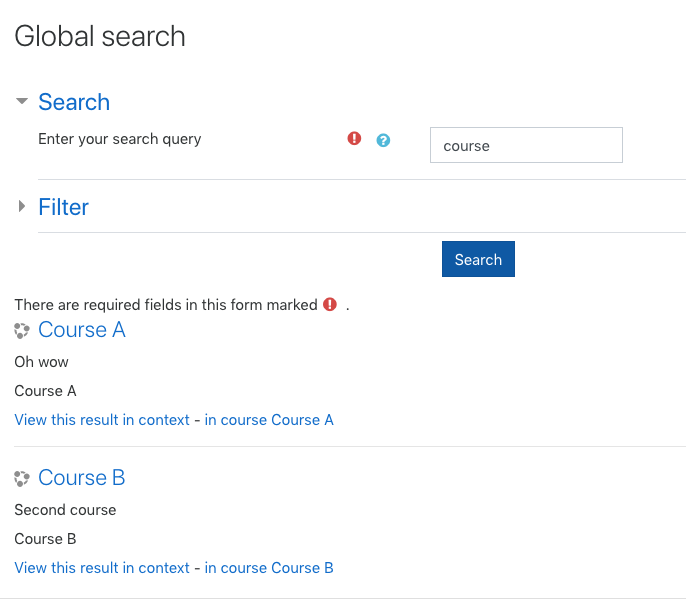The width and height of the screenshot is (686, 600).
Task: Click the help question mark icon
Action: tap(383, 140)
